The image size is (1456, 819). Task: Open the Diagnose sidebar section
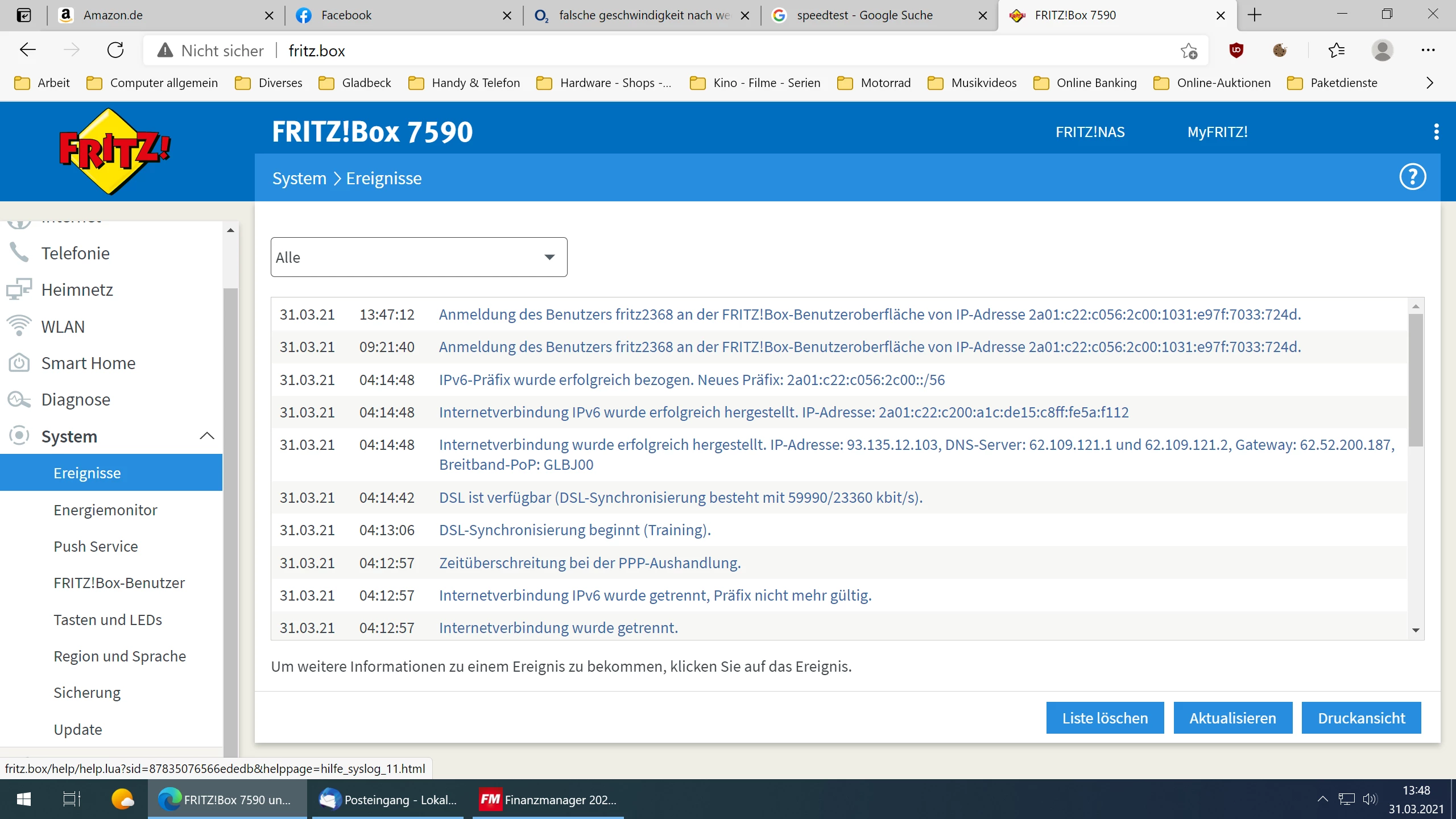(76, 400)
